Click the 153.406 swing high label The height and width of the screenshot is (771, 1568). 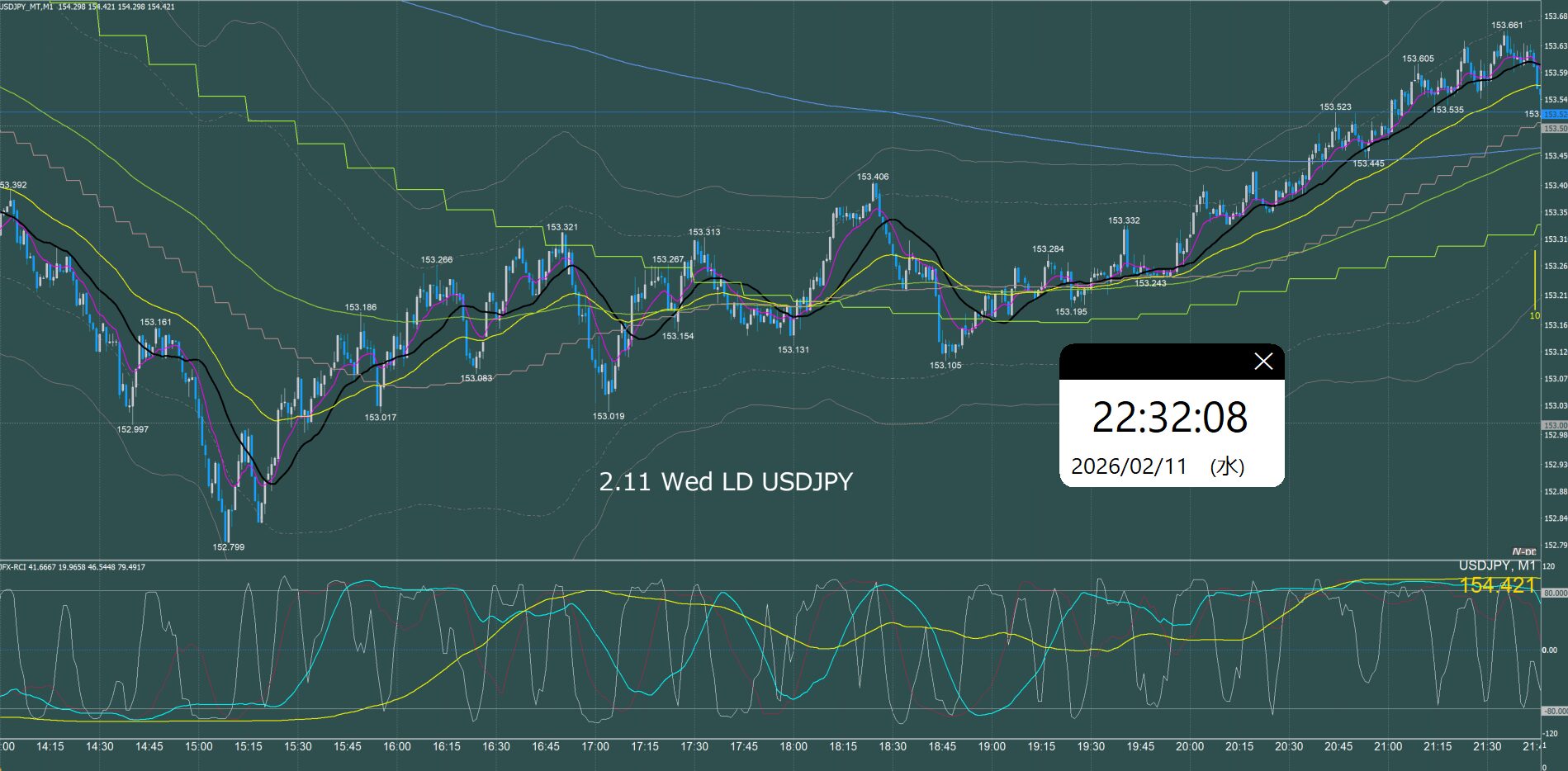[x=873, y=177]
